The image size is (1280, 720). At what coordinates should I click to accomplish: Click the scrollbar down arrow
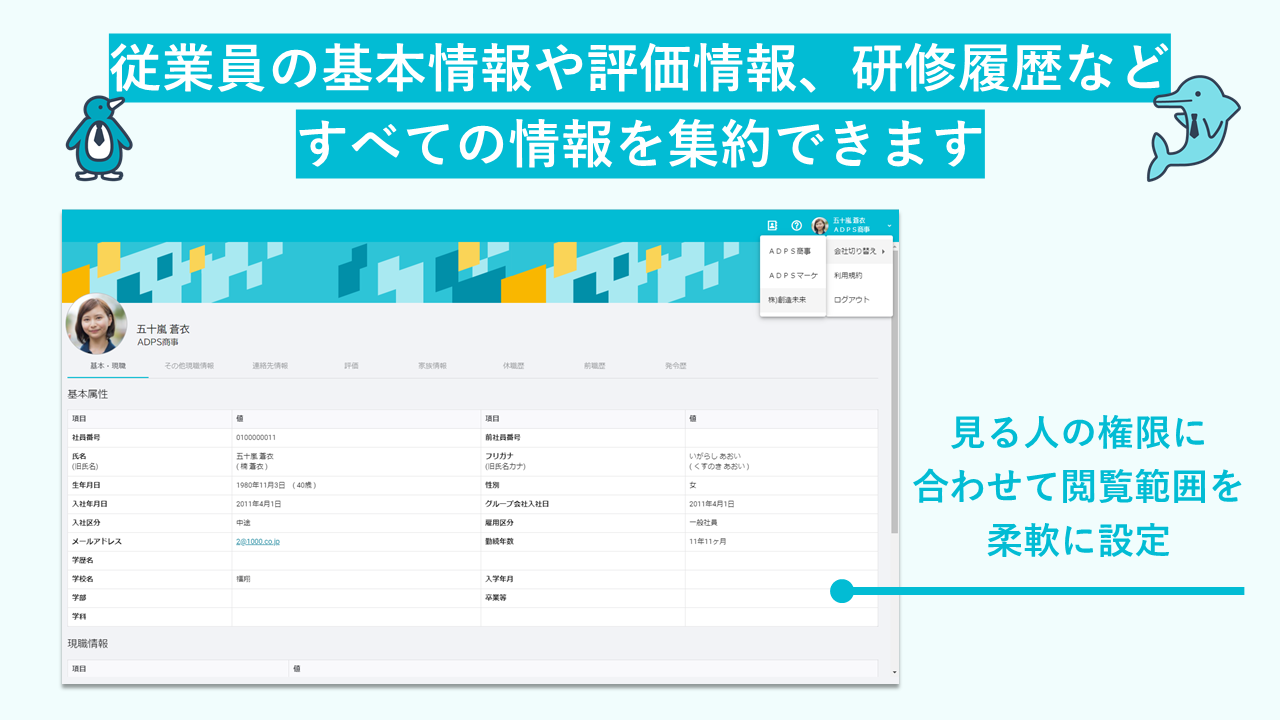click(894, 672)
